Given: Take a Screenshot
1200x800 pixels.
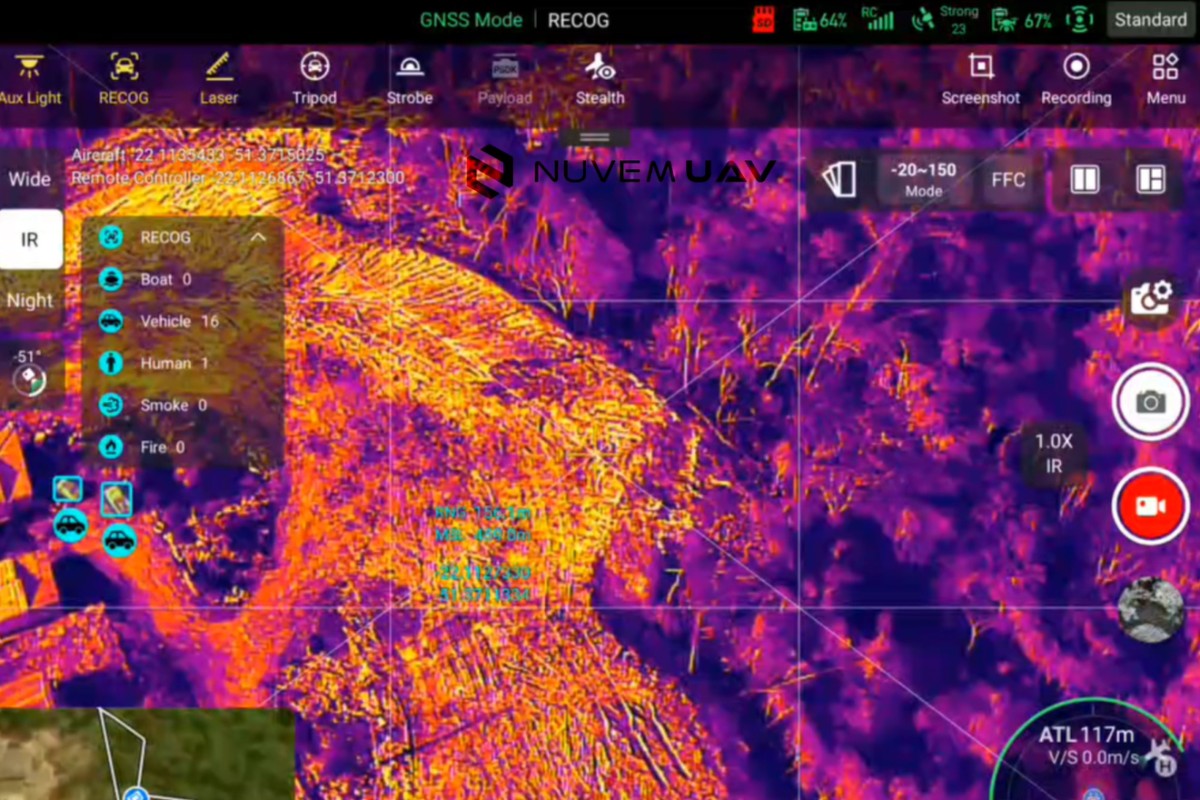Looking at the screenshot, I should click(980, 79).
